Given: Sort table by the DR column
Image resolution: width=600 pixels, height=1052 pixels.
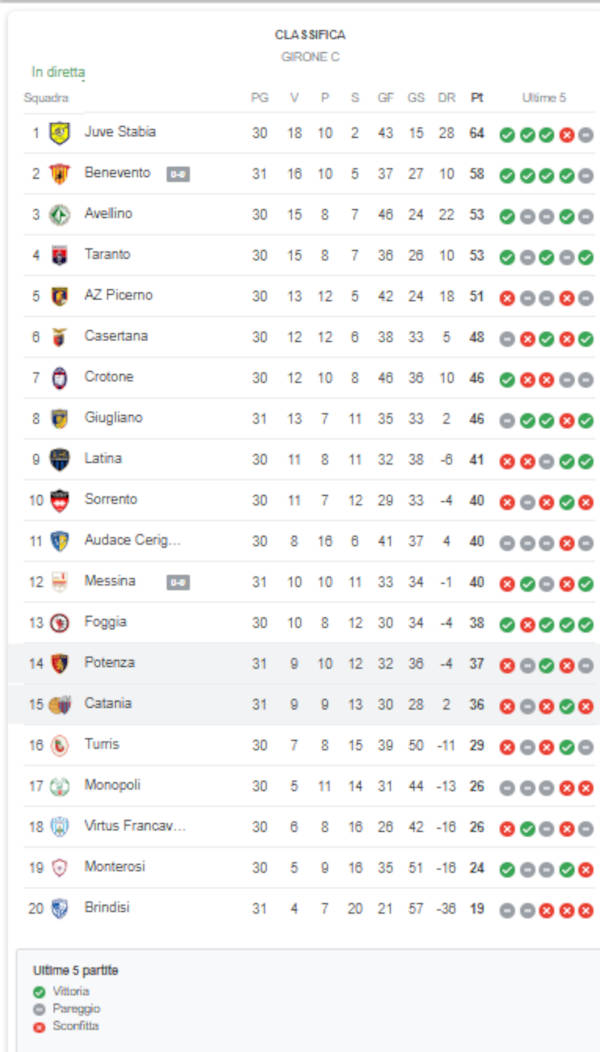Looking at the screenshot, I should point(447,98).
